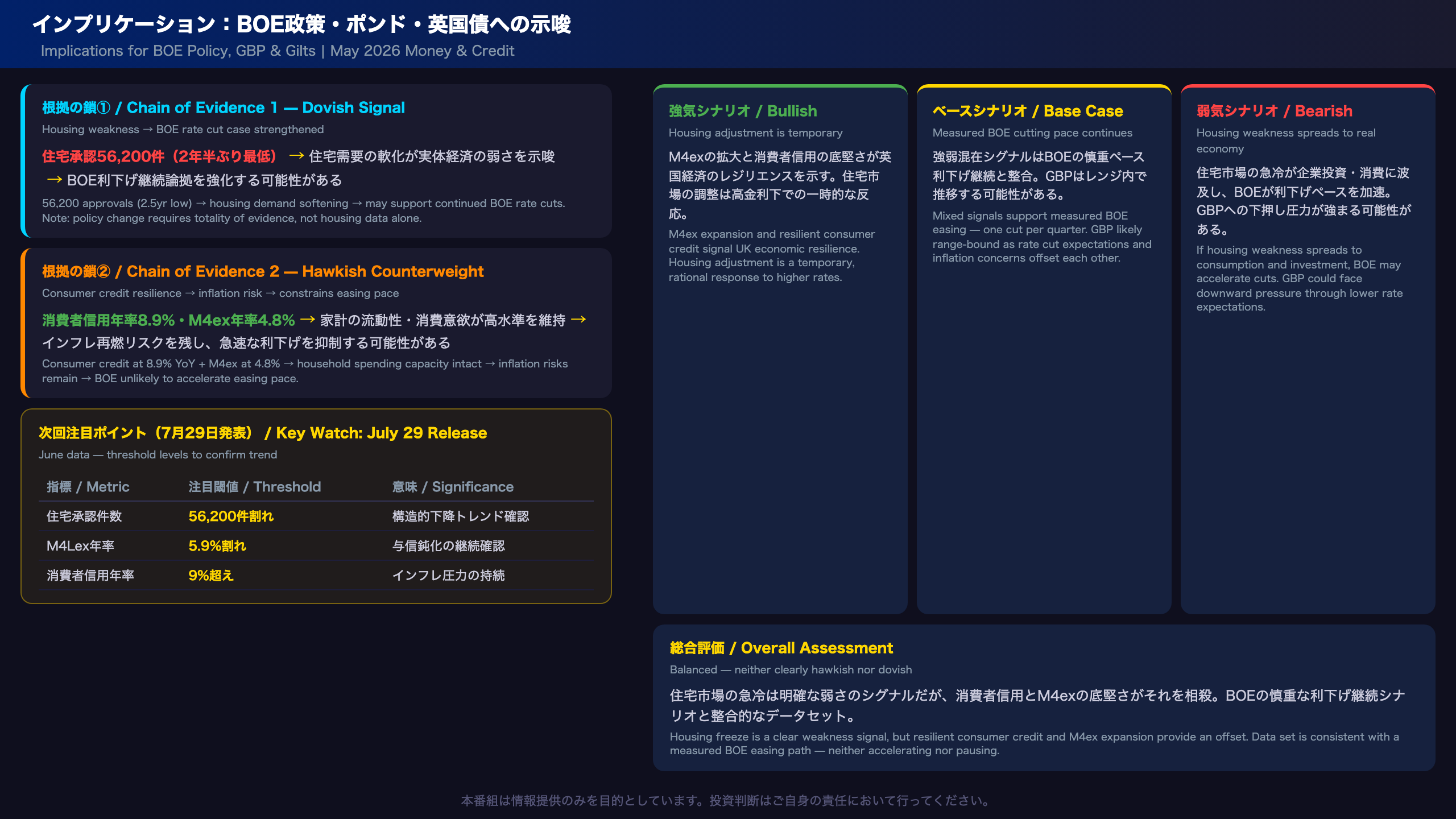Click the 指標 / Metric column header
Viewport: 1456px width, 819px height.
[88, 487]
